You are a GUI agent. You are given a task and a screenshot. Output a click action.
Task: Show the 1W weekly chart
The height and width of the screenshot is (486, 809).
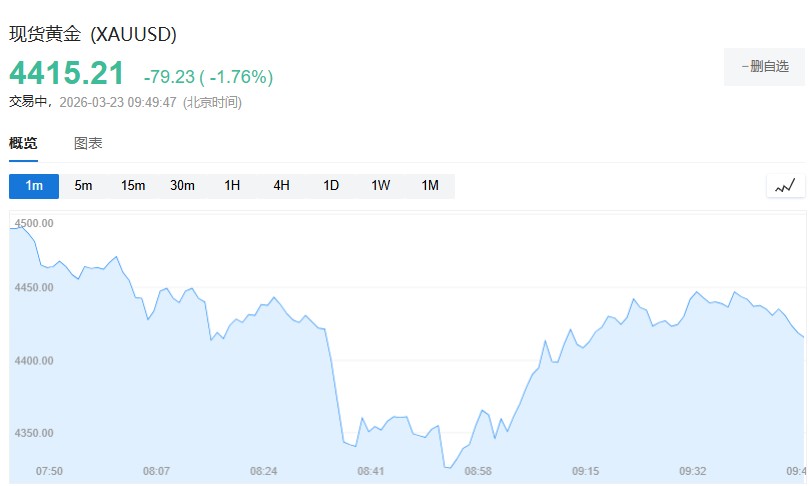tap(380, 186)
